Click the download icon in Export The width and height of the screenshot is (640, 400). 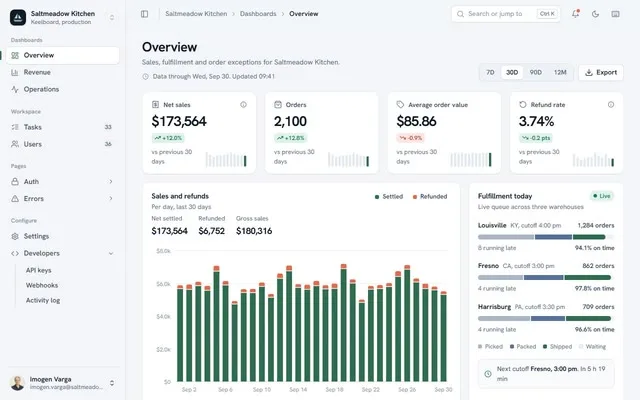589,73
